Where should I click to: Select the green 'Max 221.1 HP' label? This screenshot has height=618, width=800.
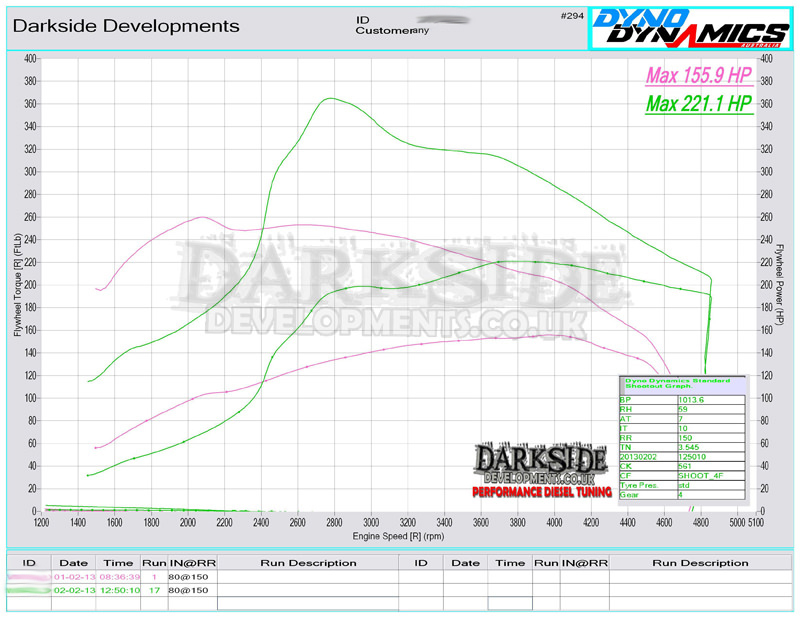[699, 104]
